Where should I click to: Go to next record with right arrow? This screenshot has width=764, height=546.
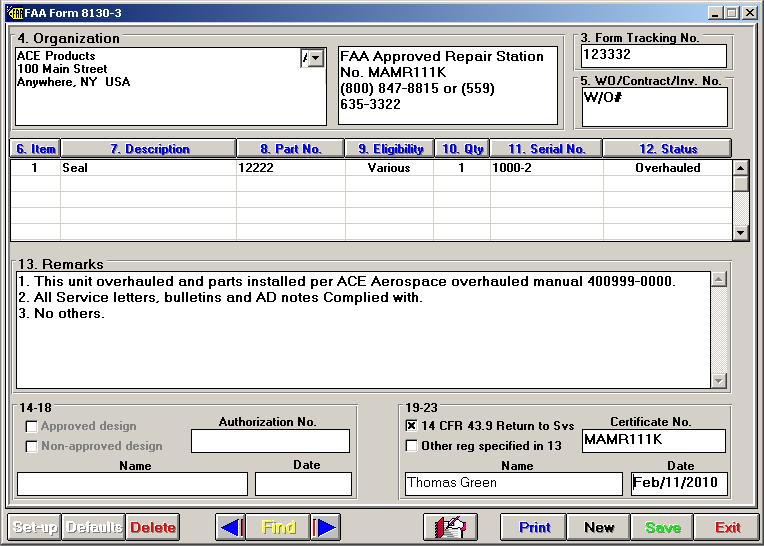[x=326, y=527]
